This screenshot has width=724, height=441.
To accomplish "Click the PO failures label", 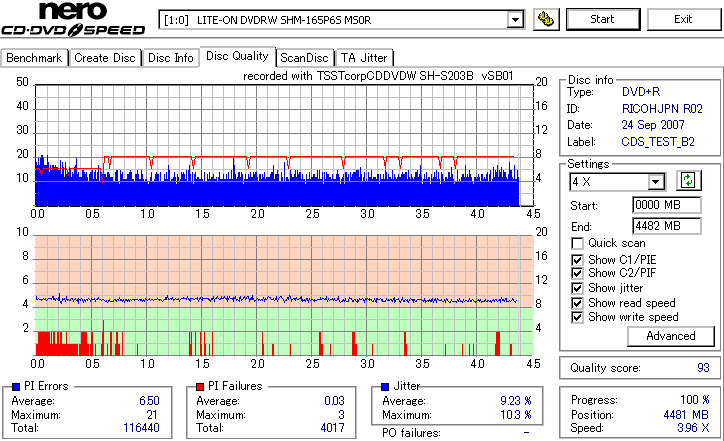I will 411,433.
